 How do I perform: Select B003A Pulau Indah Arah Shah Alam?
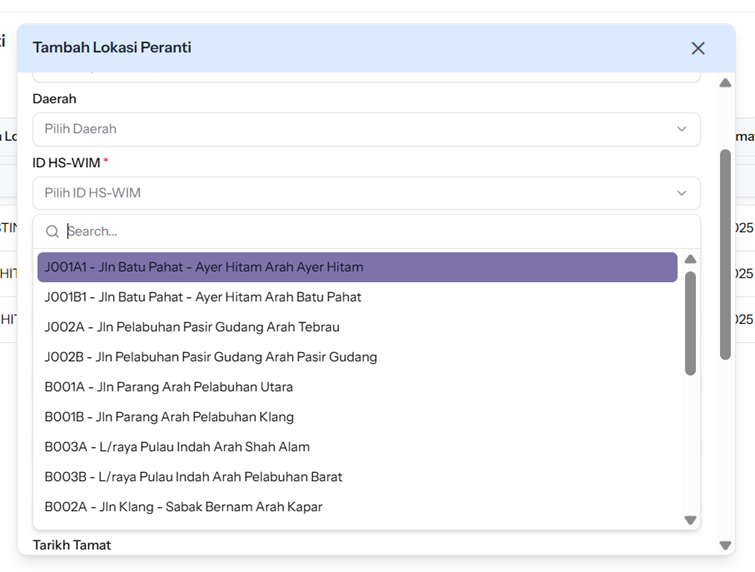357,447
